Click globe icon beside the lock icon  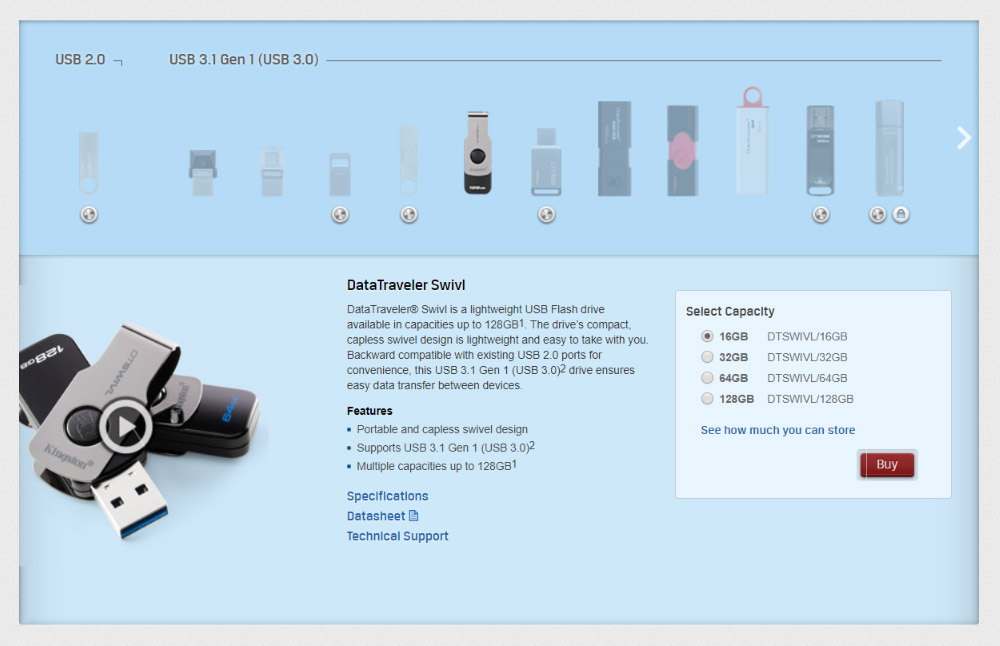coord(877,214)
